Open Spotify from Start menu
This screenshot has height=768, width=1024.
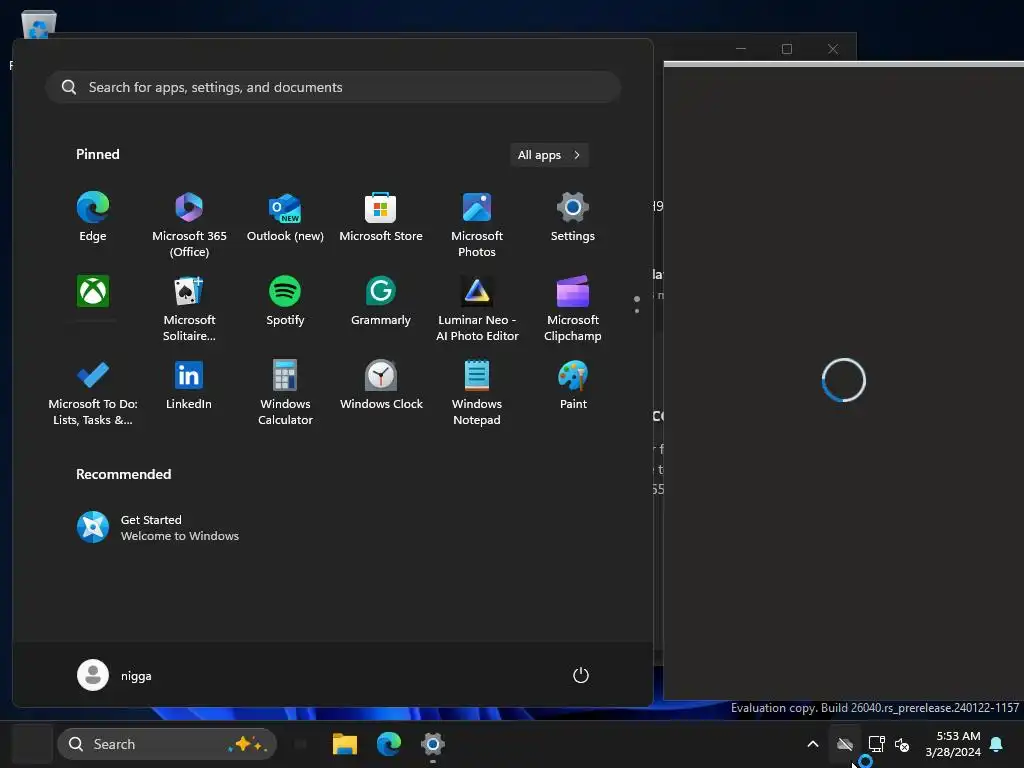point(285,301)
